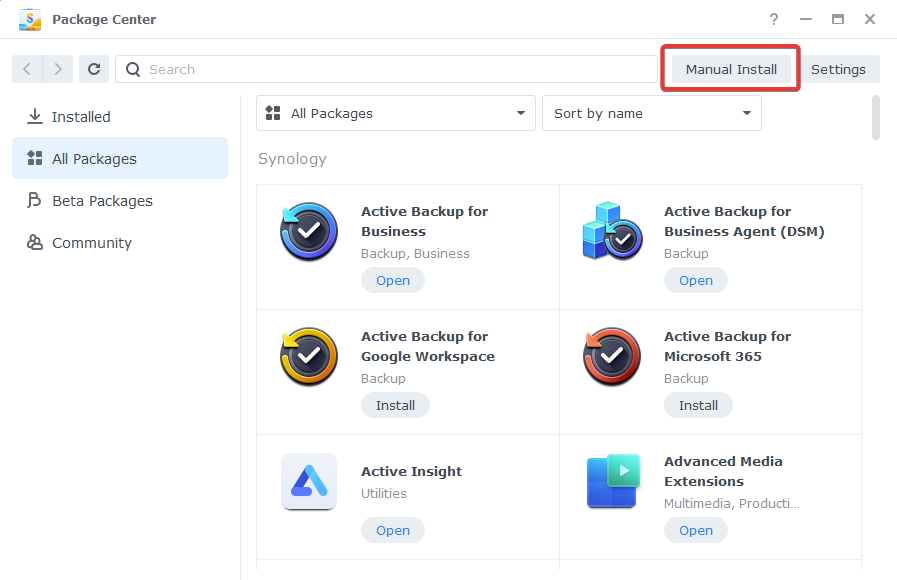897x580 pixels.
Task: Click the Active Insight app icon
Action: pos(309,482)
